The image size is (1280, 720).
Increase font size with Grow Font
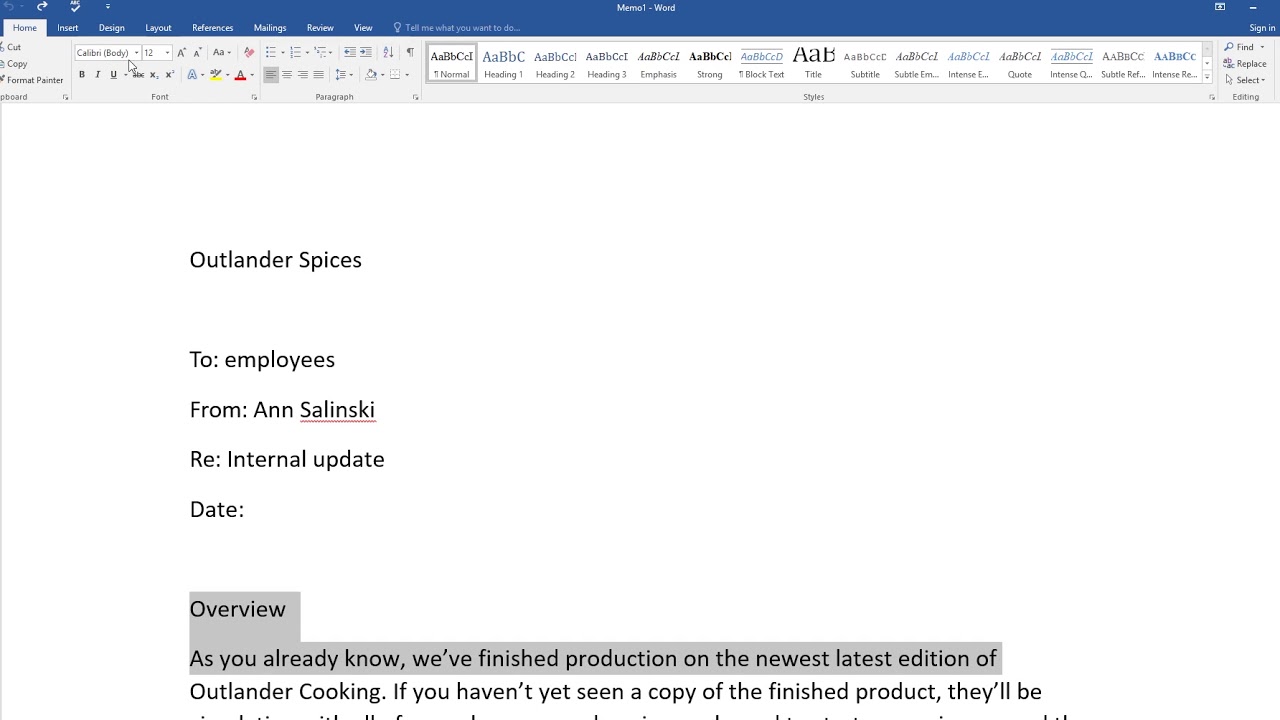181,52
